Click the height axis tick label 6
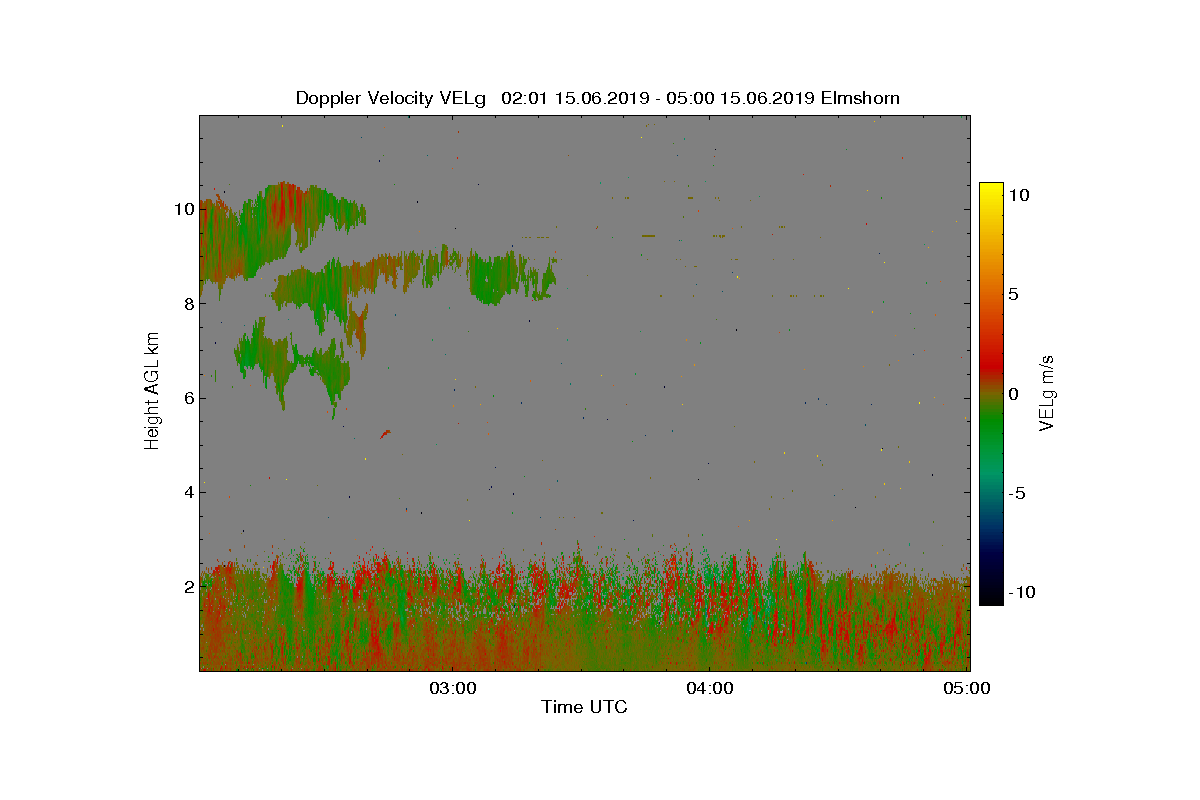This screenshot has width=1200, height=800. click(x=188, y=397)
